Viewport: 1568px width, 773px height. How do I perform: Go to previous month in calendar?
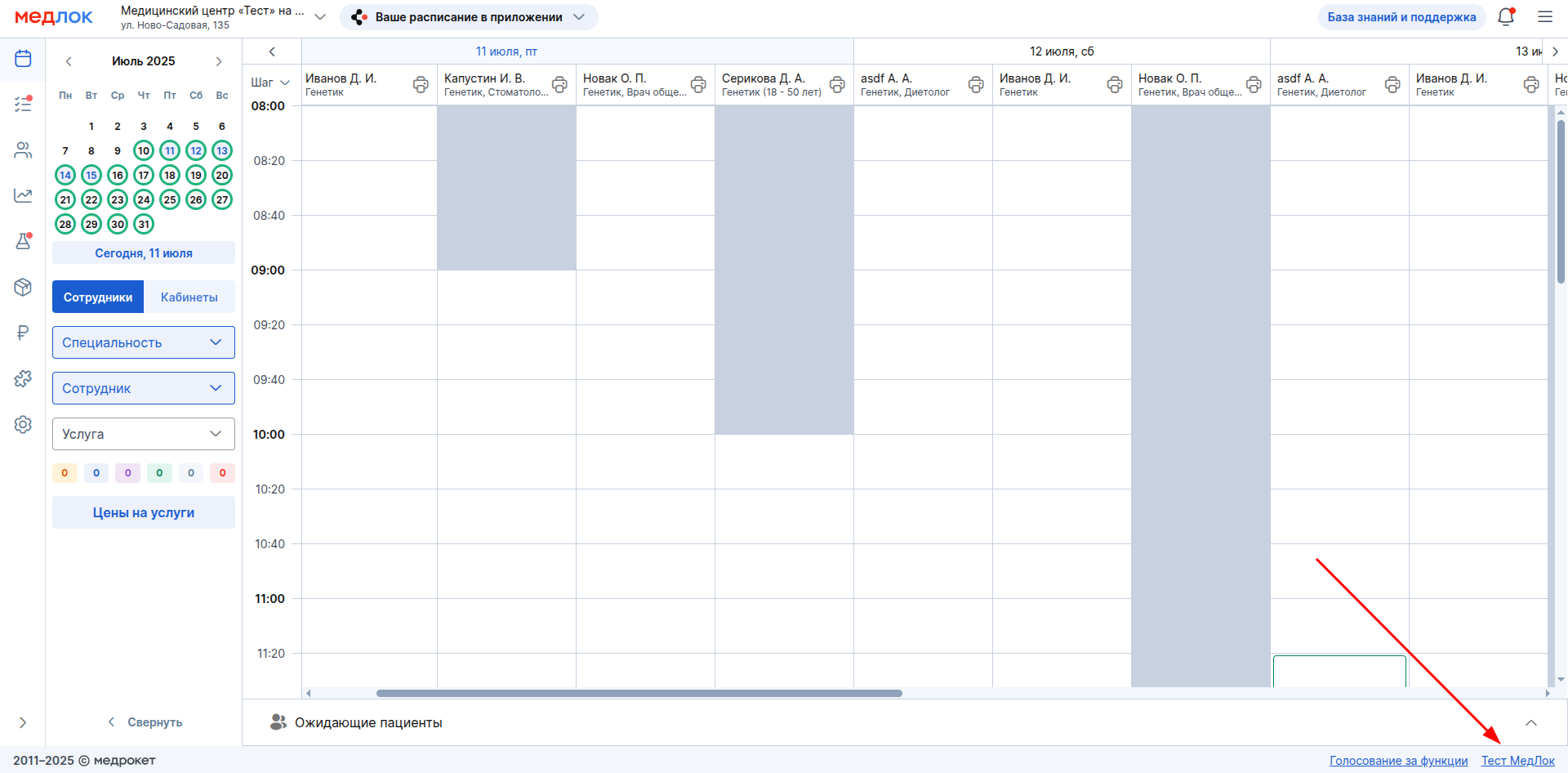click(69, 61)
